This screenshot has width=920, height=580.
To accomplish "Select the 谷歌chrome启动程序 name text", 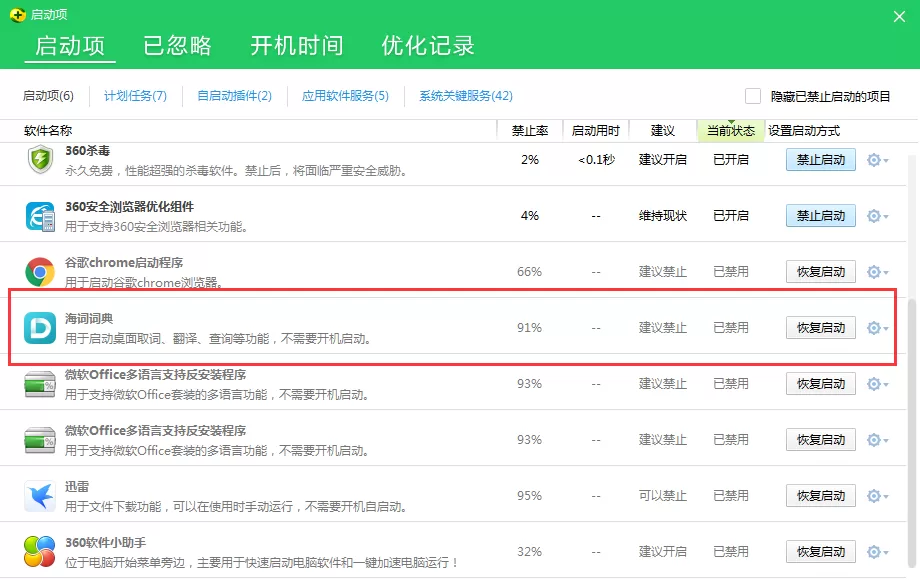I will (x=124, y=263).
